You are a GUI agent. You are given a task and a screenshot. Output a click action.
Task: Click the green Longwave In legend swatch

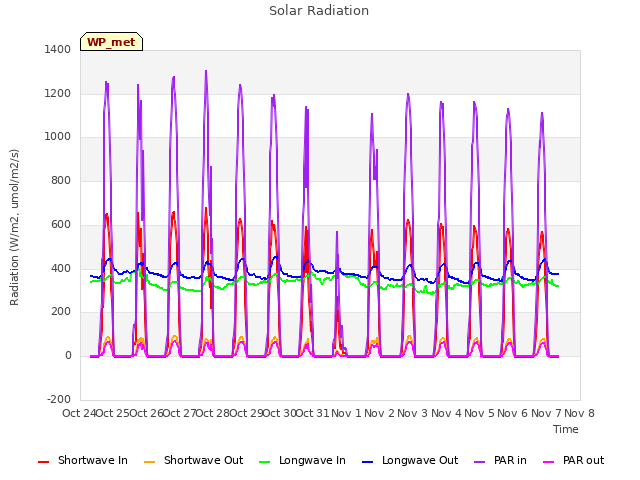point(265,462)
